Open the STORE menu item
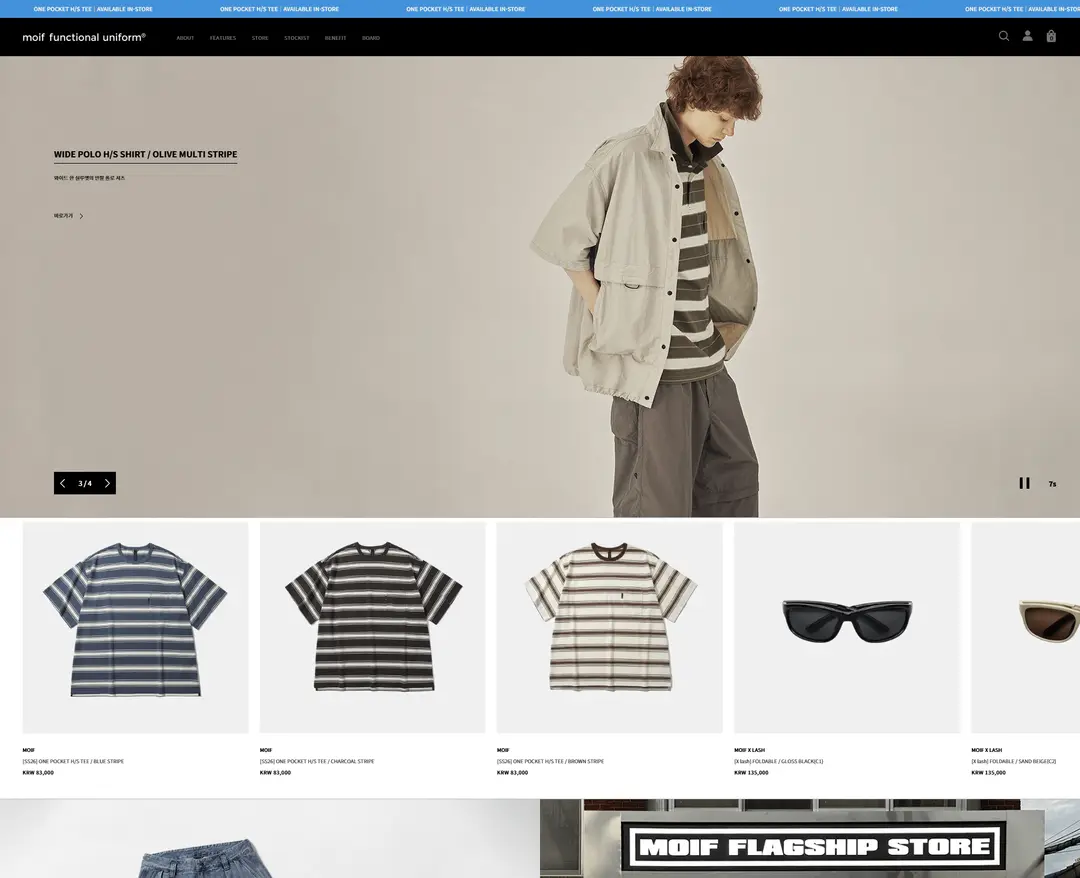The width and height of the screenshot is (1080, 878). 260,38
